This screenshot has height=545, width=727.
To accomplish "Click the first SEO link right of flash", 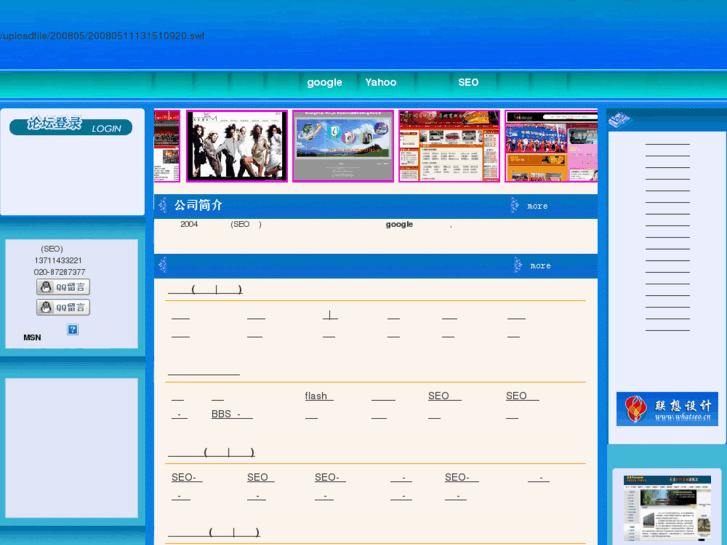I will [x=445, y=396].
